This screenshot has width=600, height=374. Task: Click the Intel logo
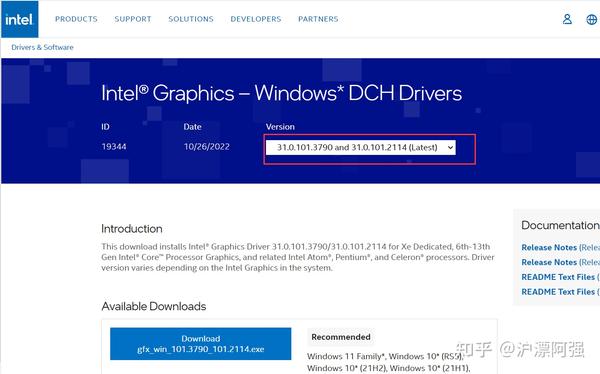(x=20, y=19)
